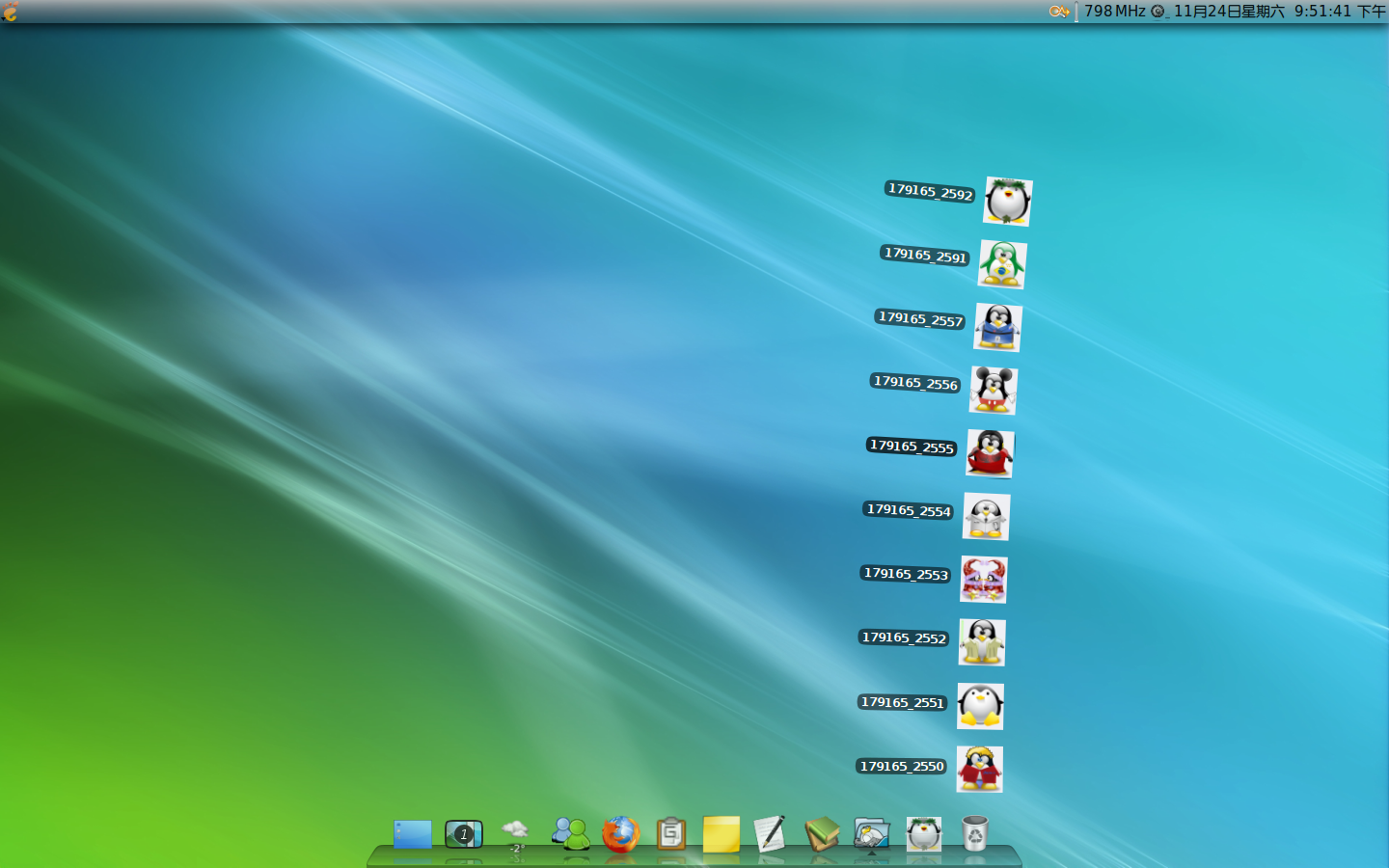Click the file label 179165_2552
This screenshot has width=1389, height=868.
pos(904,637)
